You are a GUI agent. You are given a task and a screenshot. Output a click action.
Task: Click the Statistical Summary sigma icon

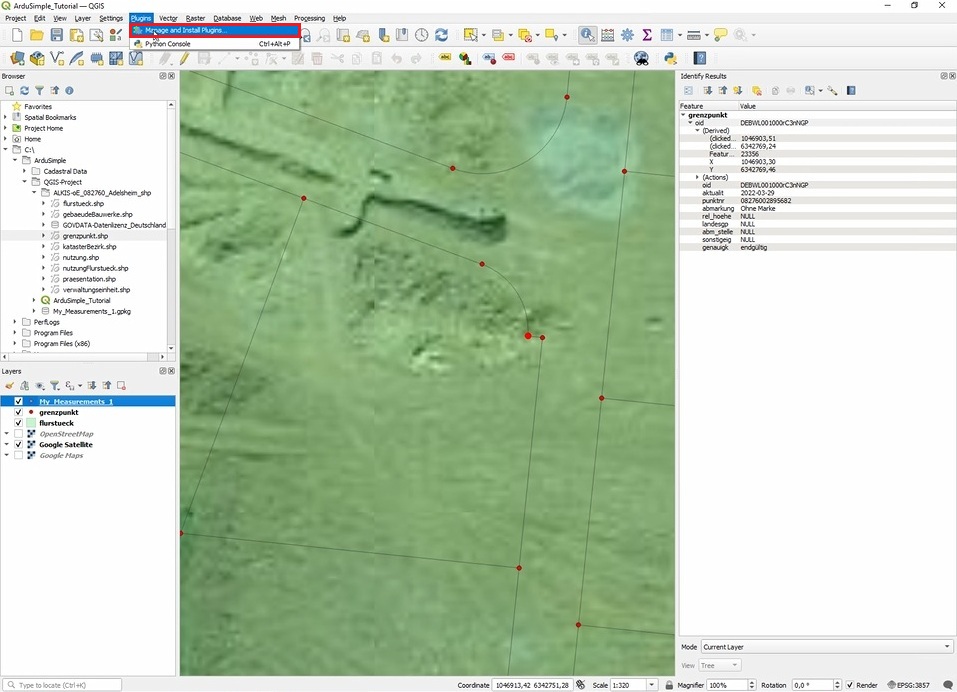click(647, 35)
